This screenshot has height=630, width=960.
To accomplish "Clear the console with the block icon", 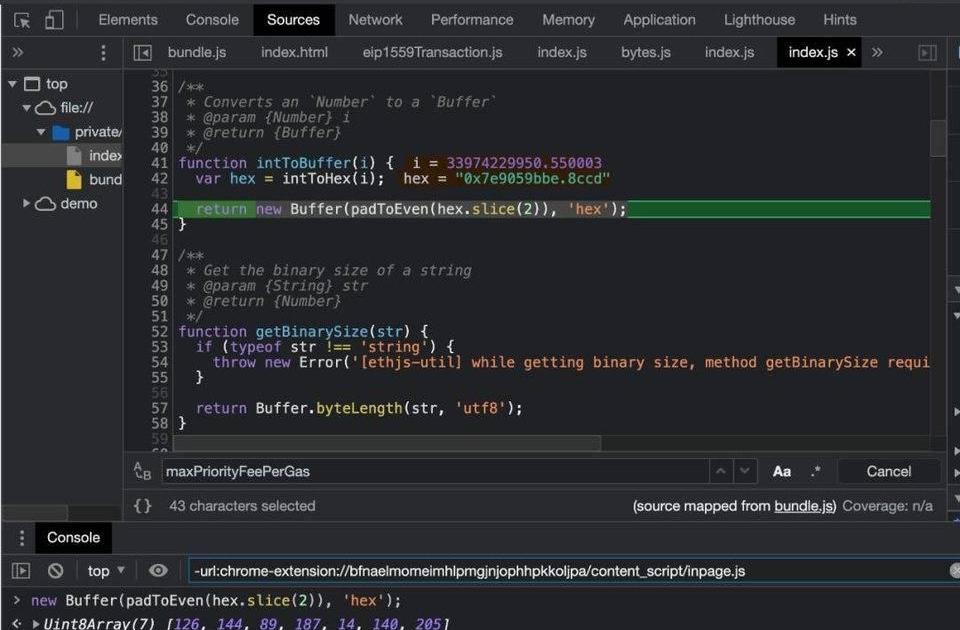I will 56,571.
